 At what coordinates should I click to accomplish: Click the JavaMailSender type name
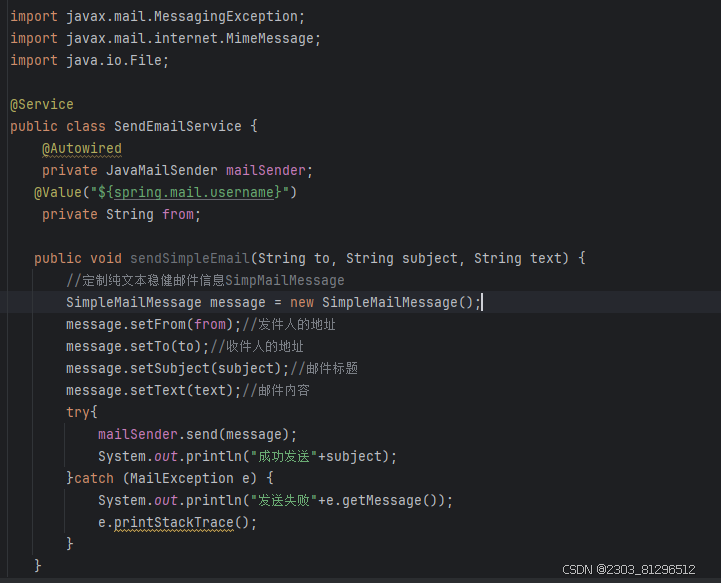tap(161, 171)
